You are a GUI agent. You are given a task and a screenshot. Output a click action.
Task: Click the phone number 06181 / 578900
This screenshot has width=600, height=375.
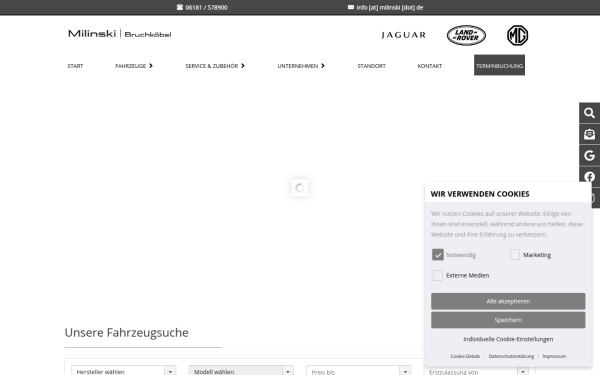(x=206, y=7)
